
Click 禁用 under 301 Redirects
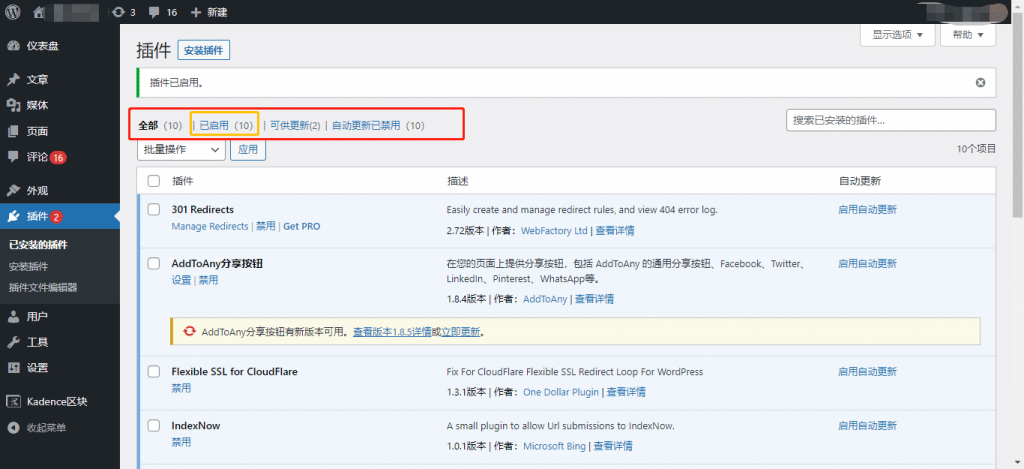tap(266, 226)
